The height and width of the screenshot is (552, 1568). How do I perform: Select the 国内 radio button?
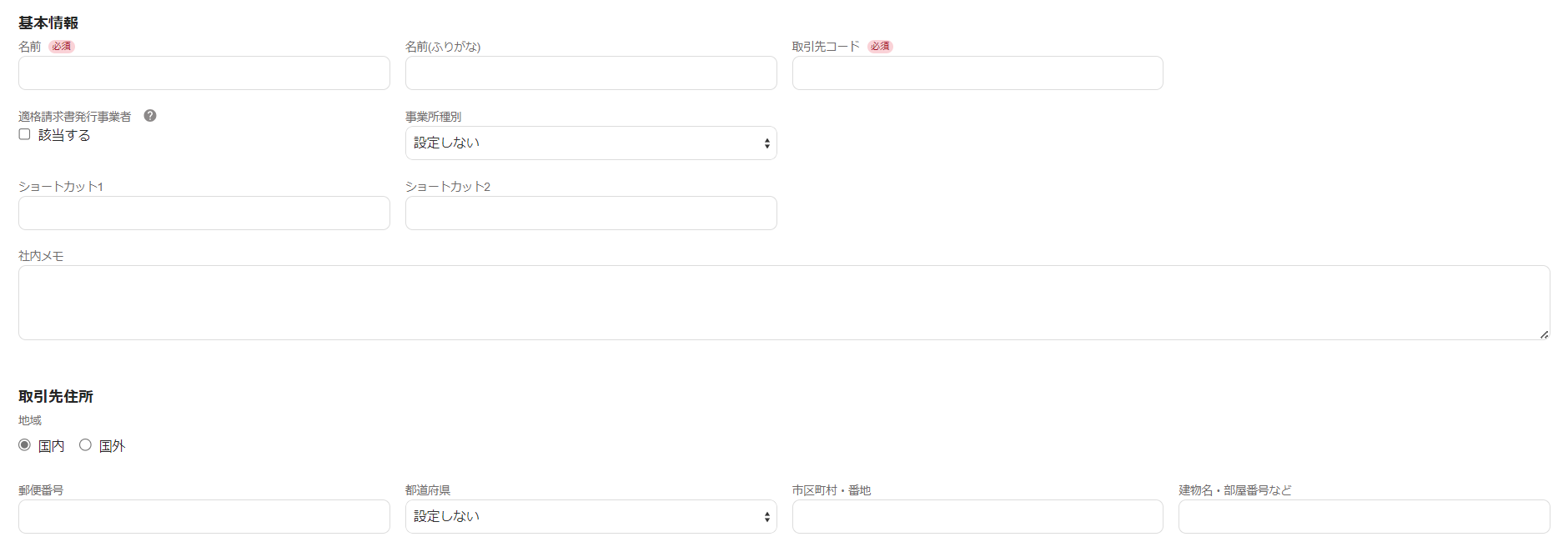coord(25,445)
